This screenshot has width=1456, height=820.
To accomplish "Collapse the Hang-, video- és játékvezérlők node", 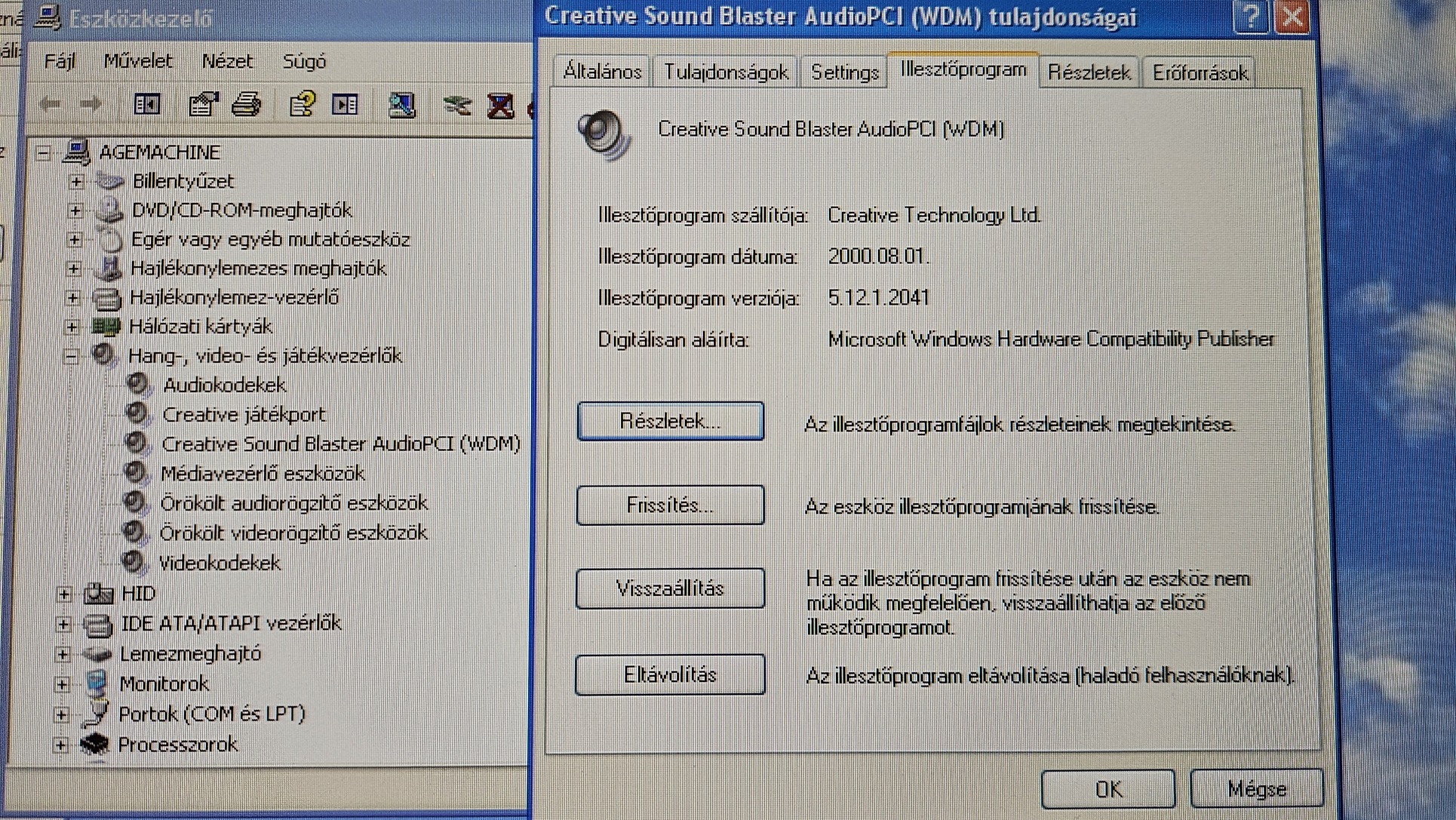I will click(x=71, y=356).
